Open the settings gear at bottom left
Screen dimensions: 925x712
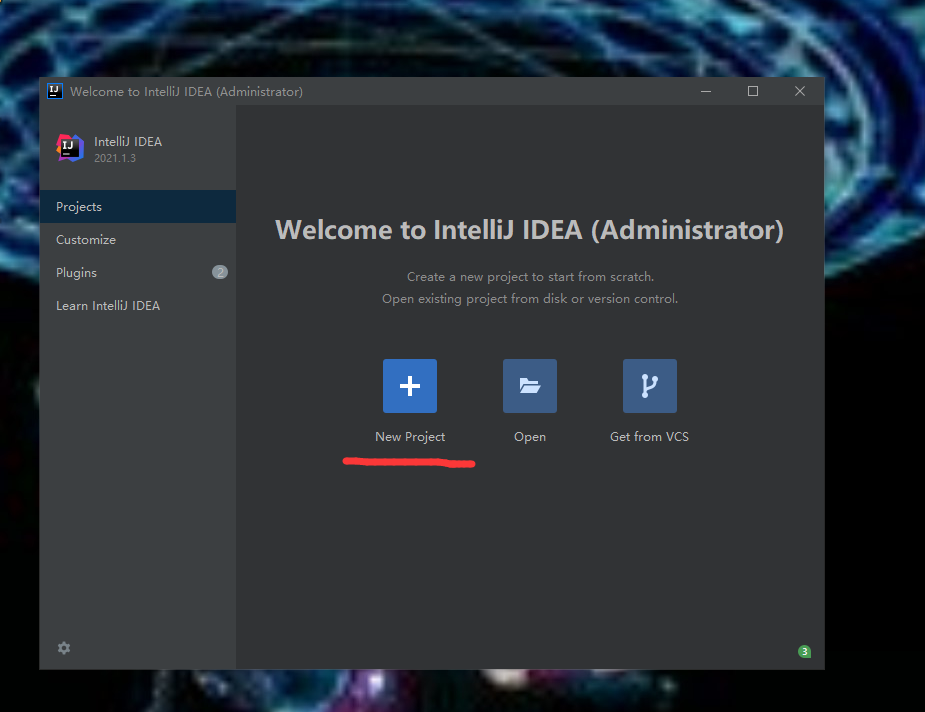tap(64, 648)
